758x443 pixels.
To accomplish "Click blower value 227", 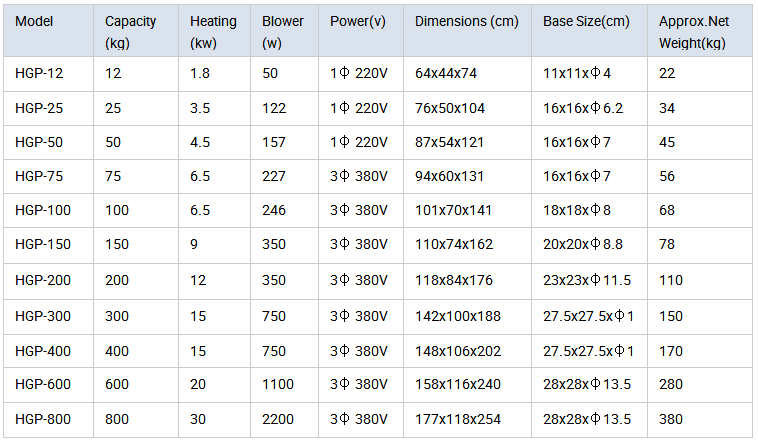I will point(274,177).
